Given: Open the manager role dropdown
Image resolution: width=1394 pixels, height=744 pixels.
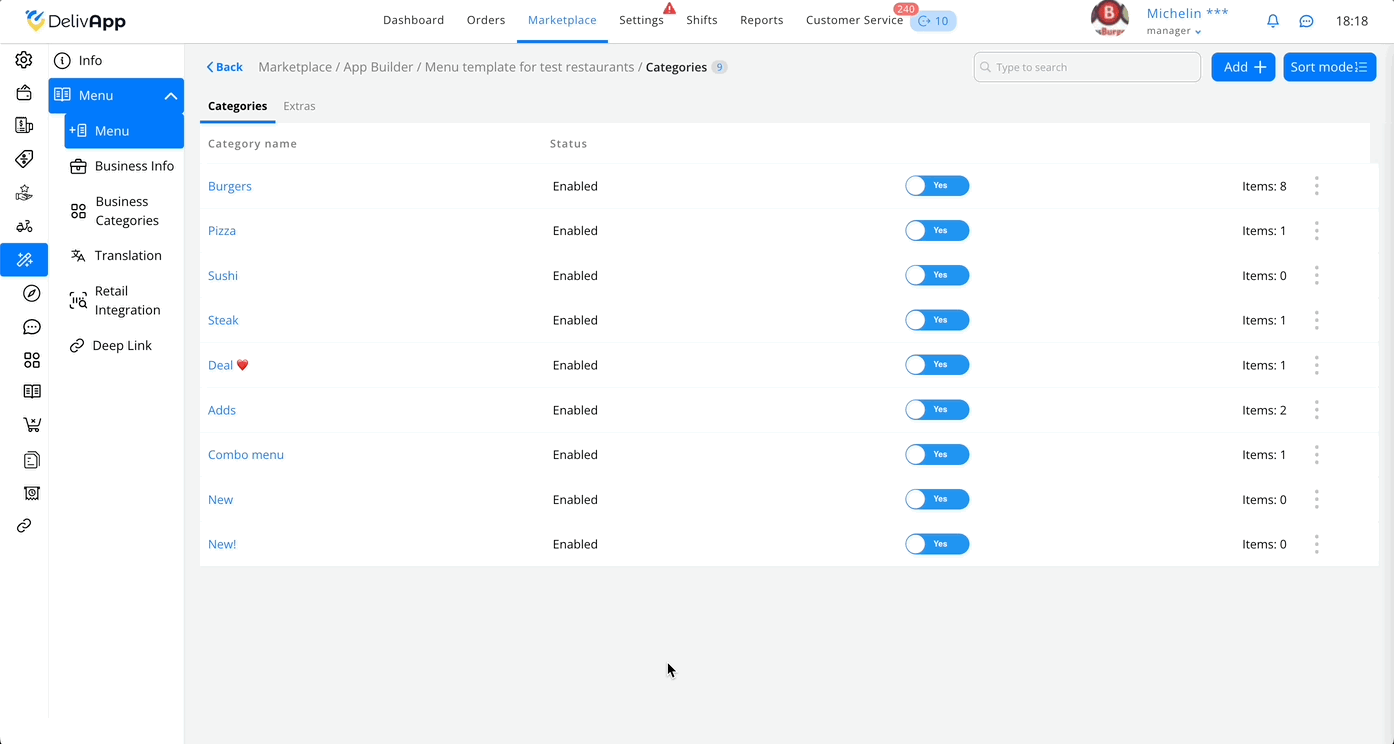Looking at the screenshot, I should point(1174,31).
